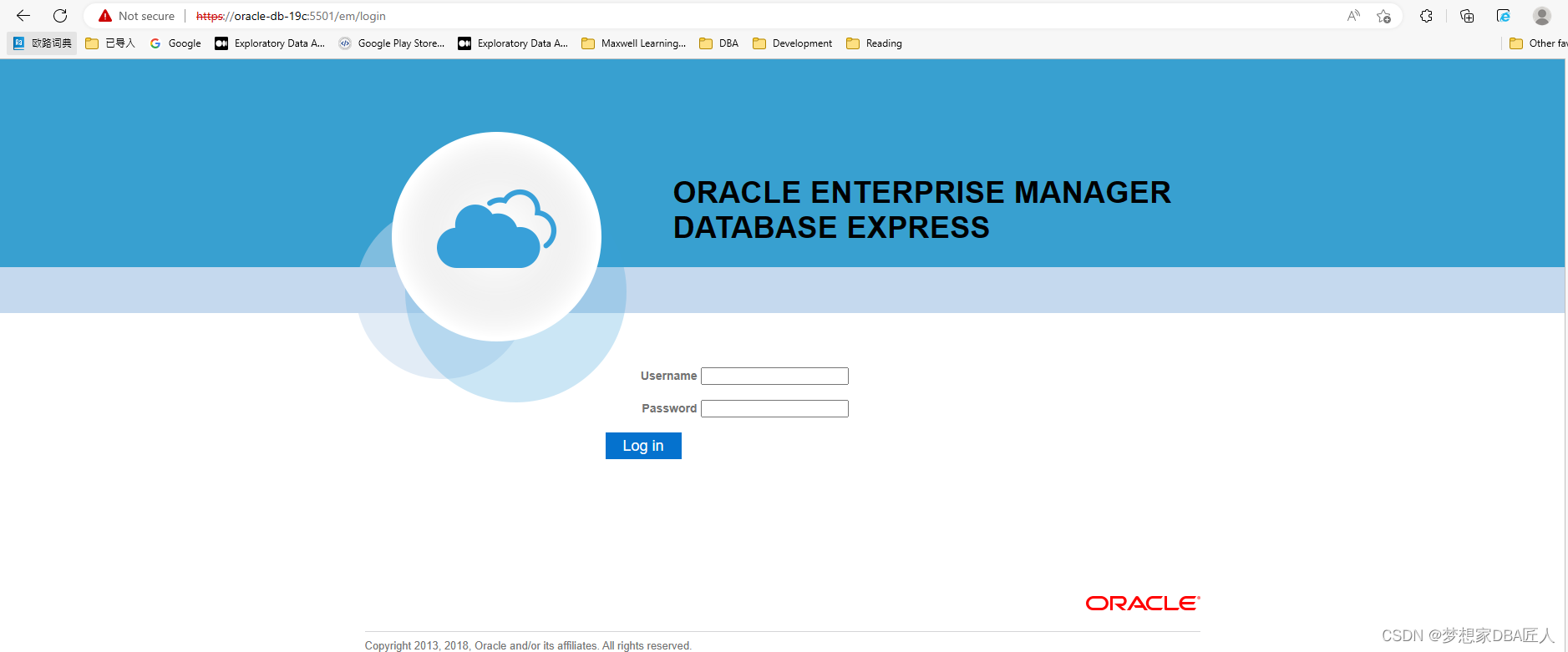Click the Oracle Enterprise Manager heading
This screenshot has height=652, width=1568.
(x=921, y=210)
